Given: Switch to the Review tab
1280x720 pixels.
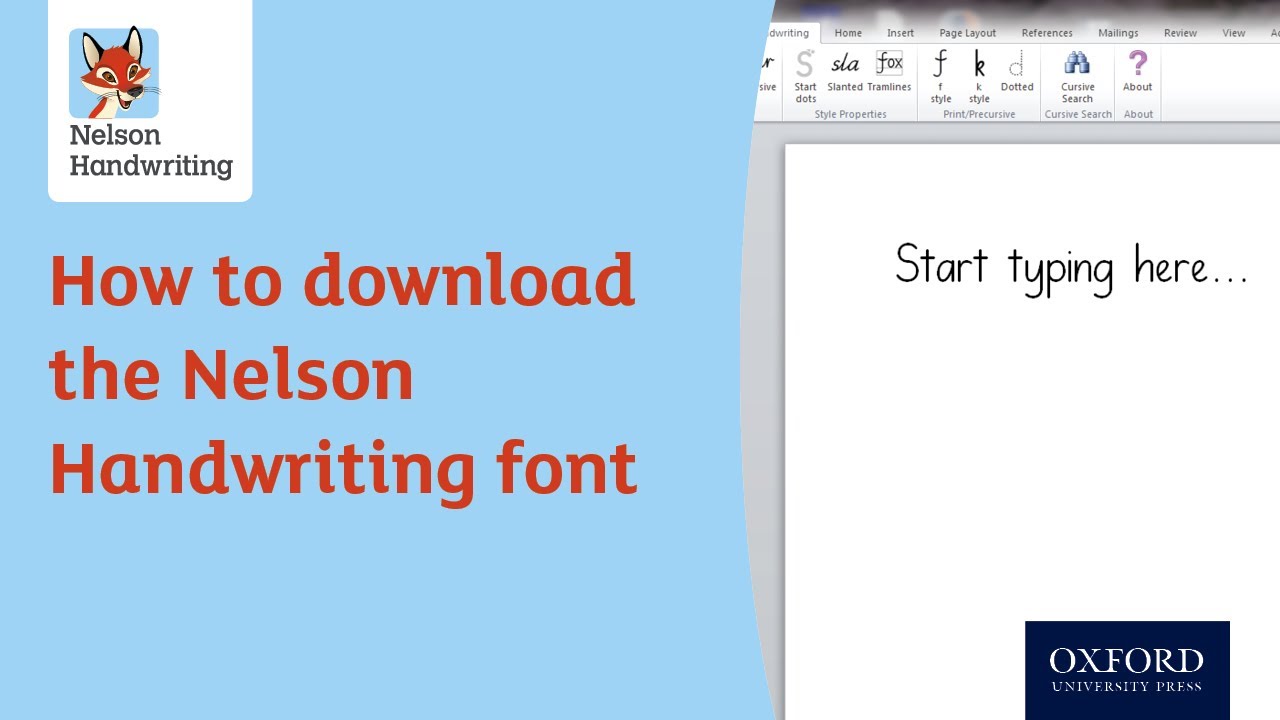Looking at the screenshot, I should [x=1180, y=33].
